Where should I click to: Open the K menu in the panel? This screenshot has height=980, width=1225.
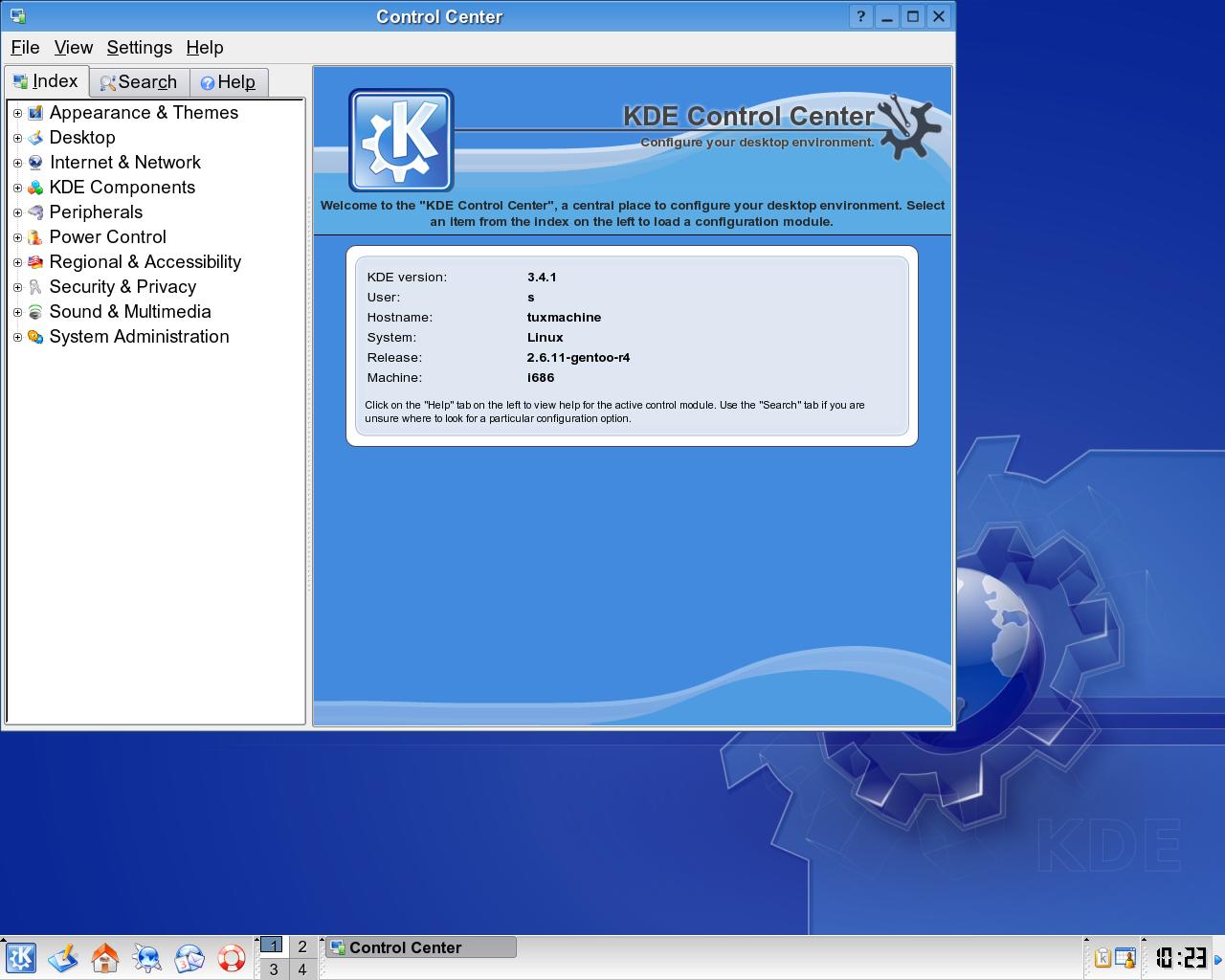coord(21,957)
